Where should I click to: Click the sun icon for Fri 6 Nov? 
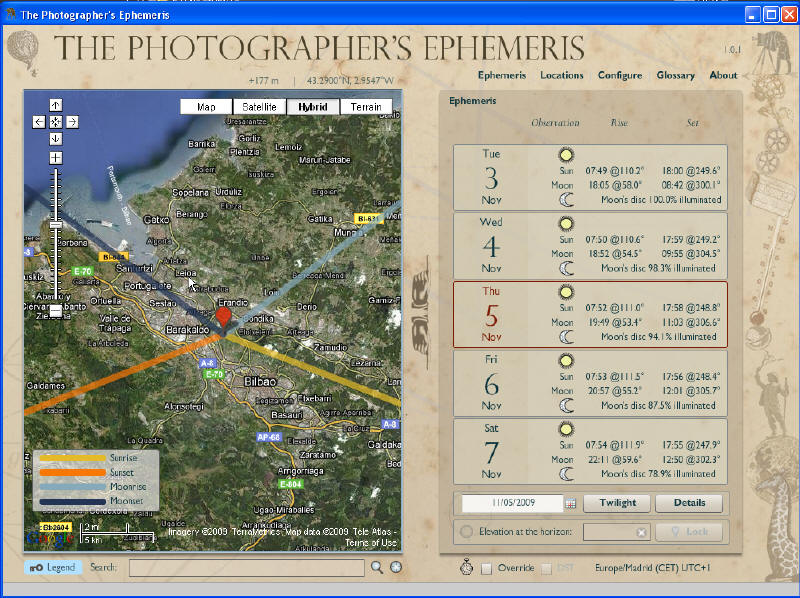[566, 361]
